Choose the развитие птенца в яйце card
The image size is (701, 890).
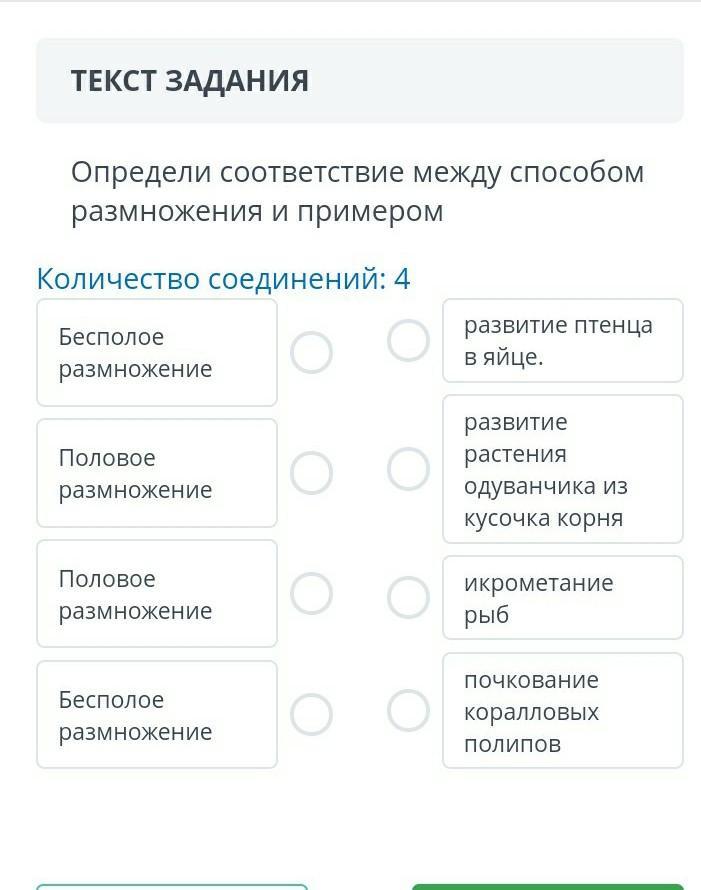(x=562, y=341)
